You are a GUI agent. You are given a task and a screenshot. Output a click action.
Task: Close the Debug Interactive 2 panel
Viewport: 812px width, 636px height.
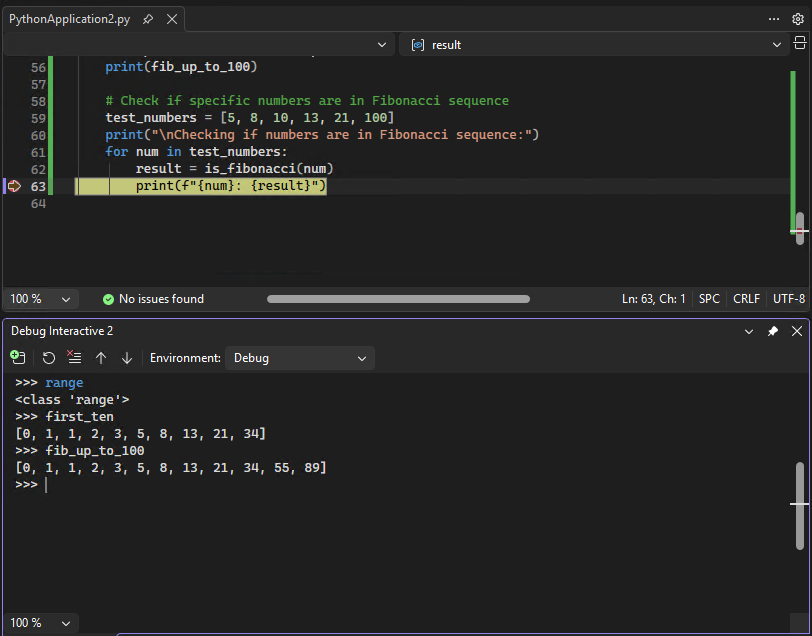[x=797, y=331]
